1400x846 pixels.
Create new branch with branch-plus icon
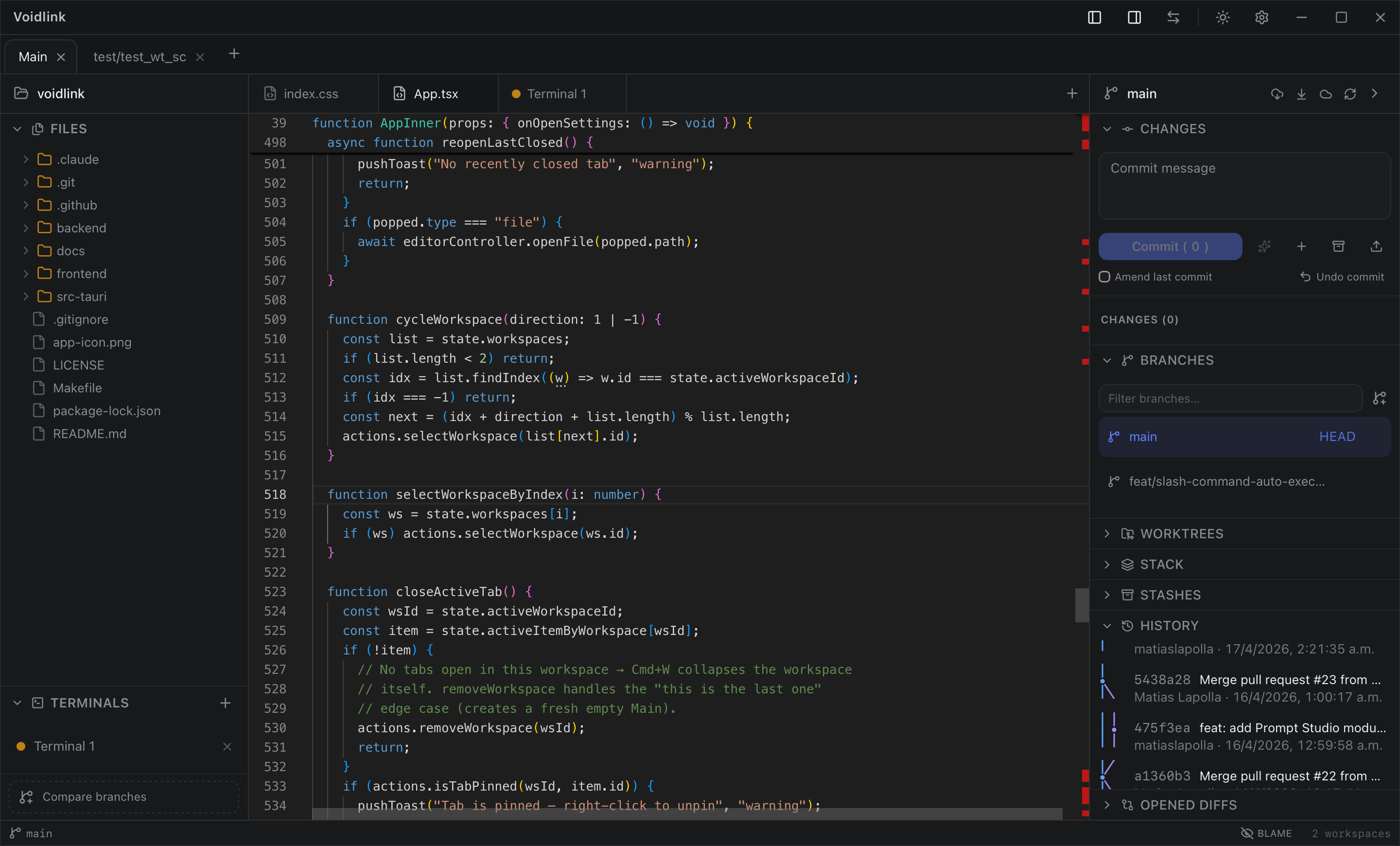[1380, 398]
